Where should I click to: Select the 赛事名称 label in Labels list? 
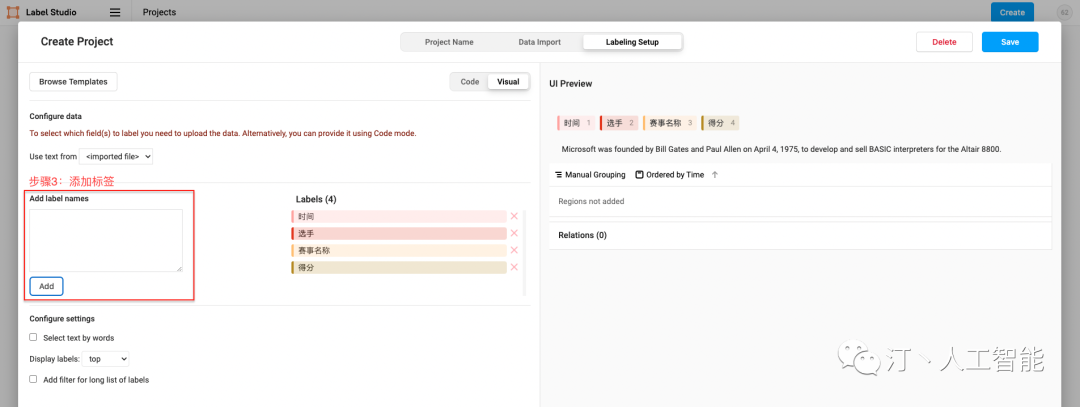pyautogui.click(x=399, y=250)
